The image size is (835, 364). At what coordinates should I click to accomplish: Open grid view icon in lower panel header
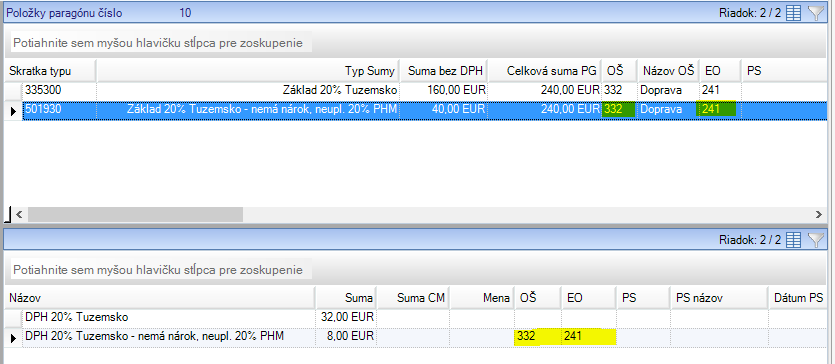pyautogui.click(x=793, y=240)
